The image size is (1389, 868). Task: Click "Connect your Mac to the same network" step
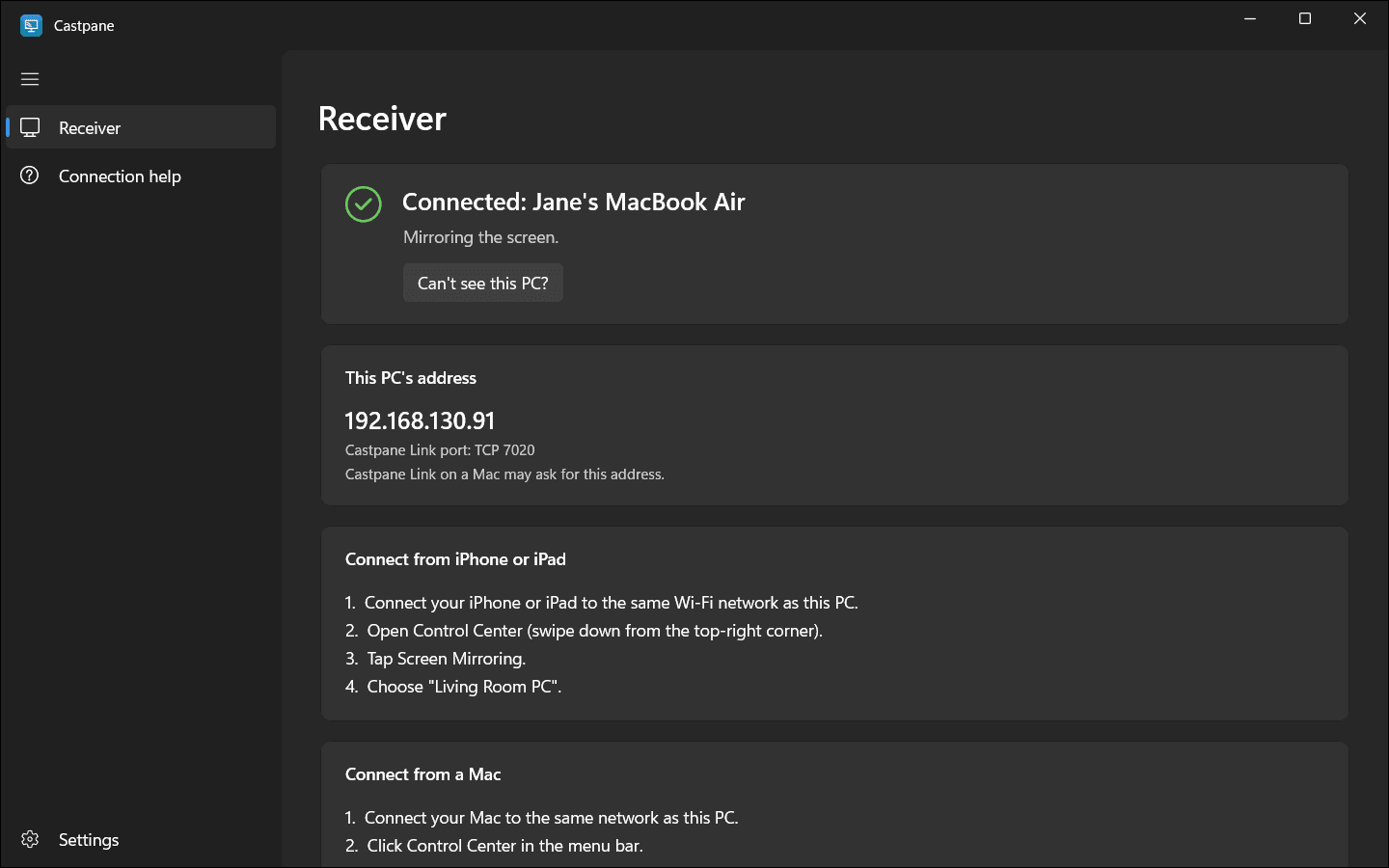coord(542,818)
